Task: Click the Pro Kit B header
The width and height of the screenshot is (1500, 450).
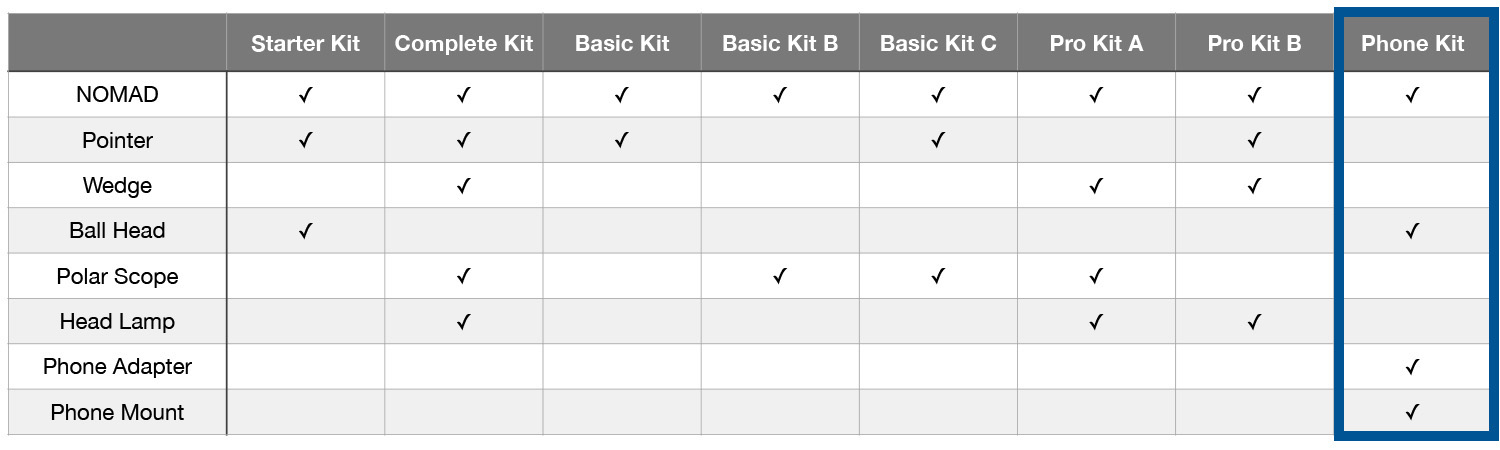Action: (x=1254, y=43)
